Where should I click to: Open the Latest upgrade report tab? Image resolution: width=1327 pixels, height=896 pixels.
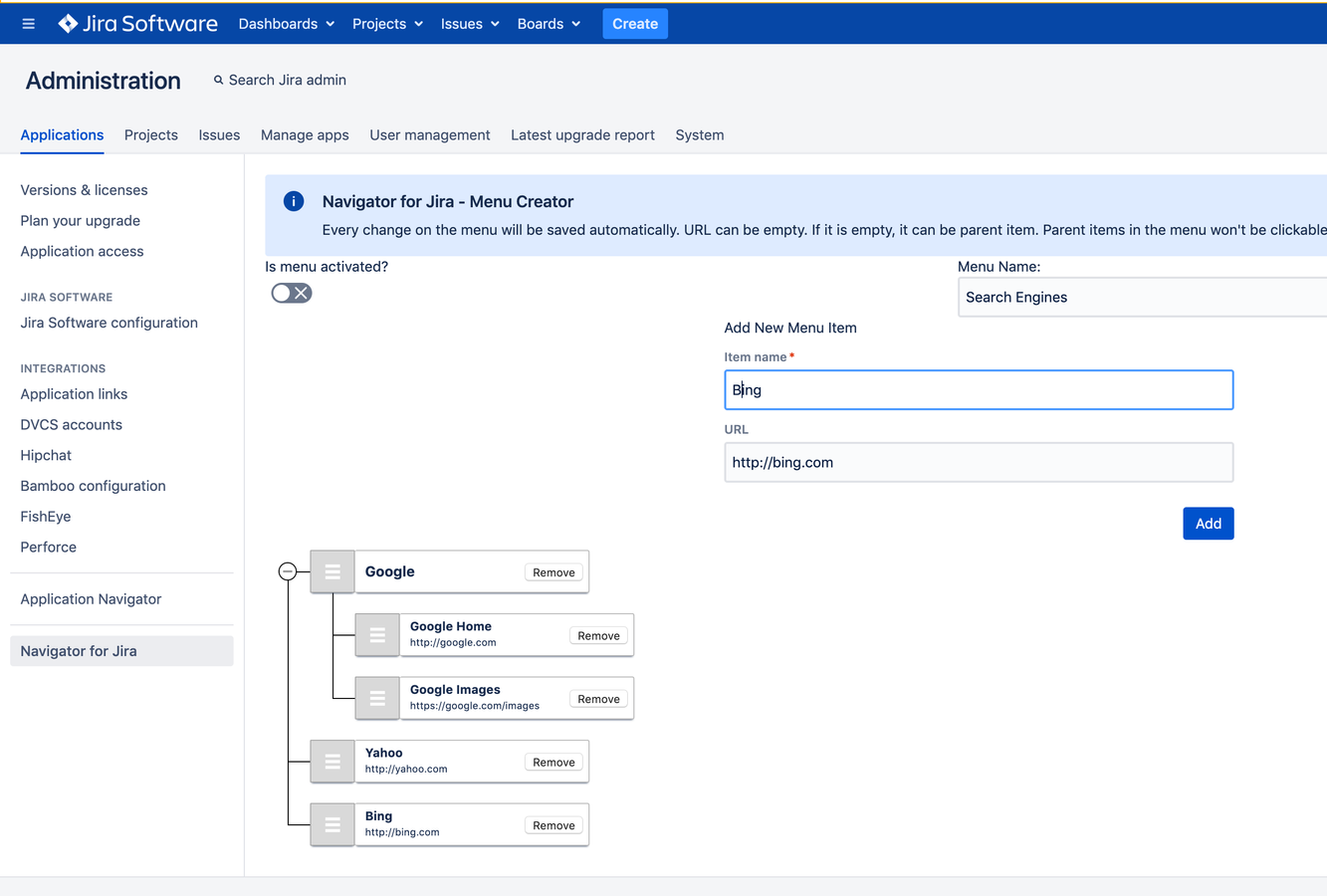coord(582,135)
